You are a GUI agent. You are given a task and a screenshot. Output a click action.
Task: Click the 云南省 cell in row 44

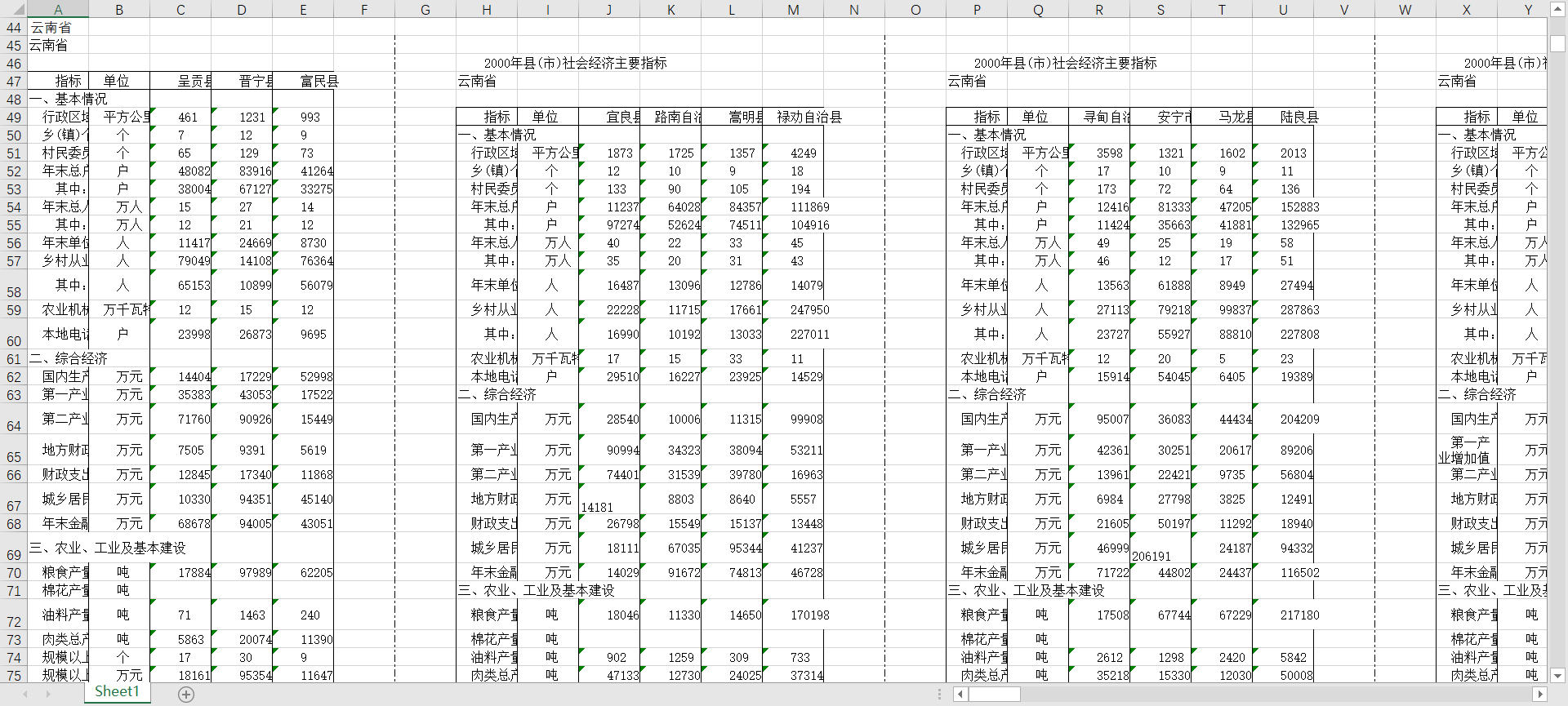point(58,28)
